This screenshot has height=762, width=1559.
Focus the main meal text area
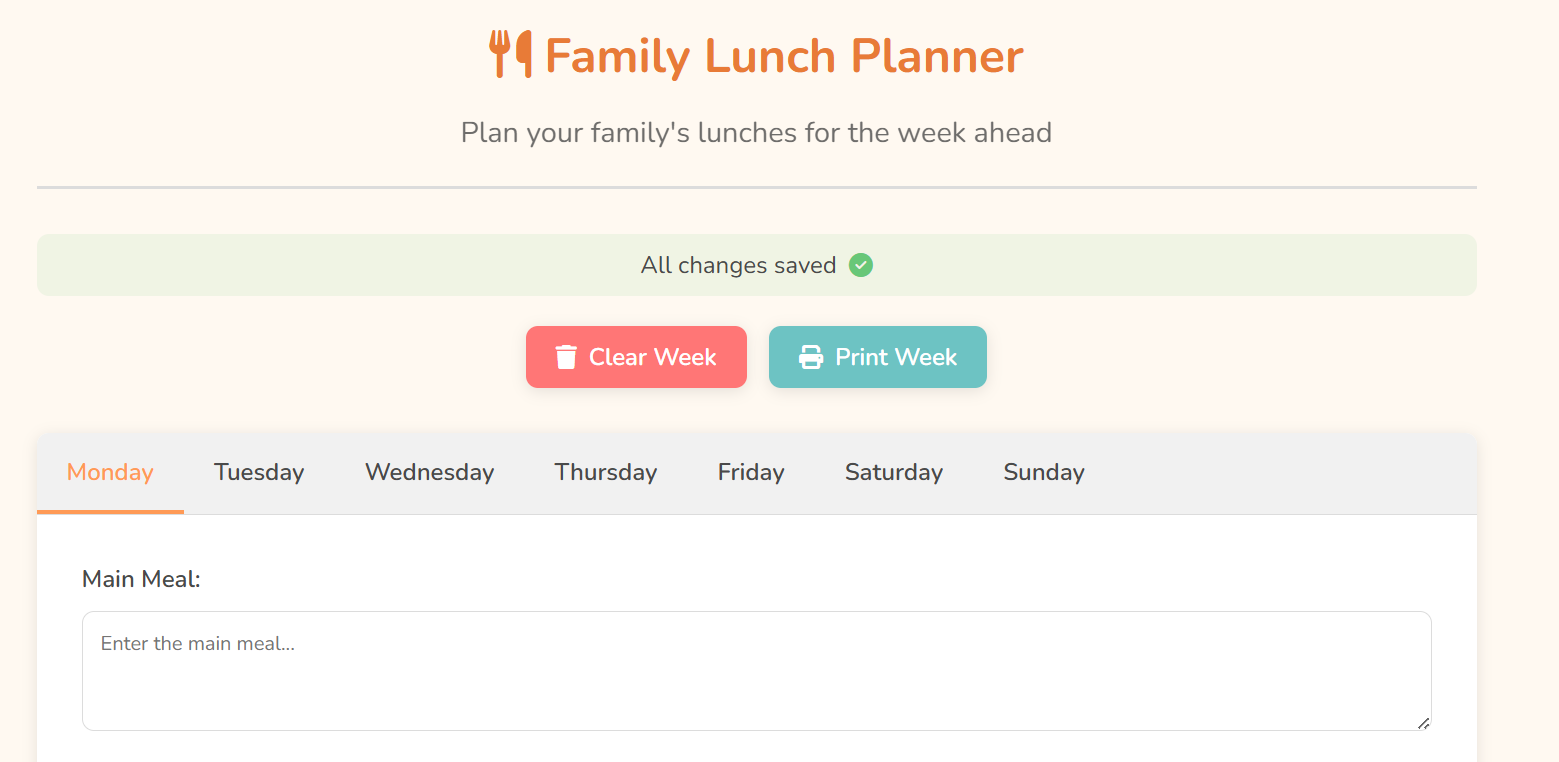point(757,671)
